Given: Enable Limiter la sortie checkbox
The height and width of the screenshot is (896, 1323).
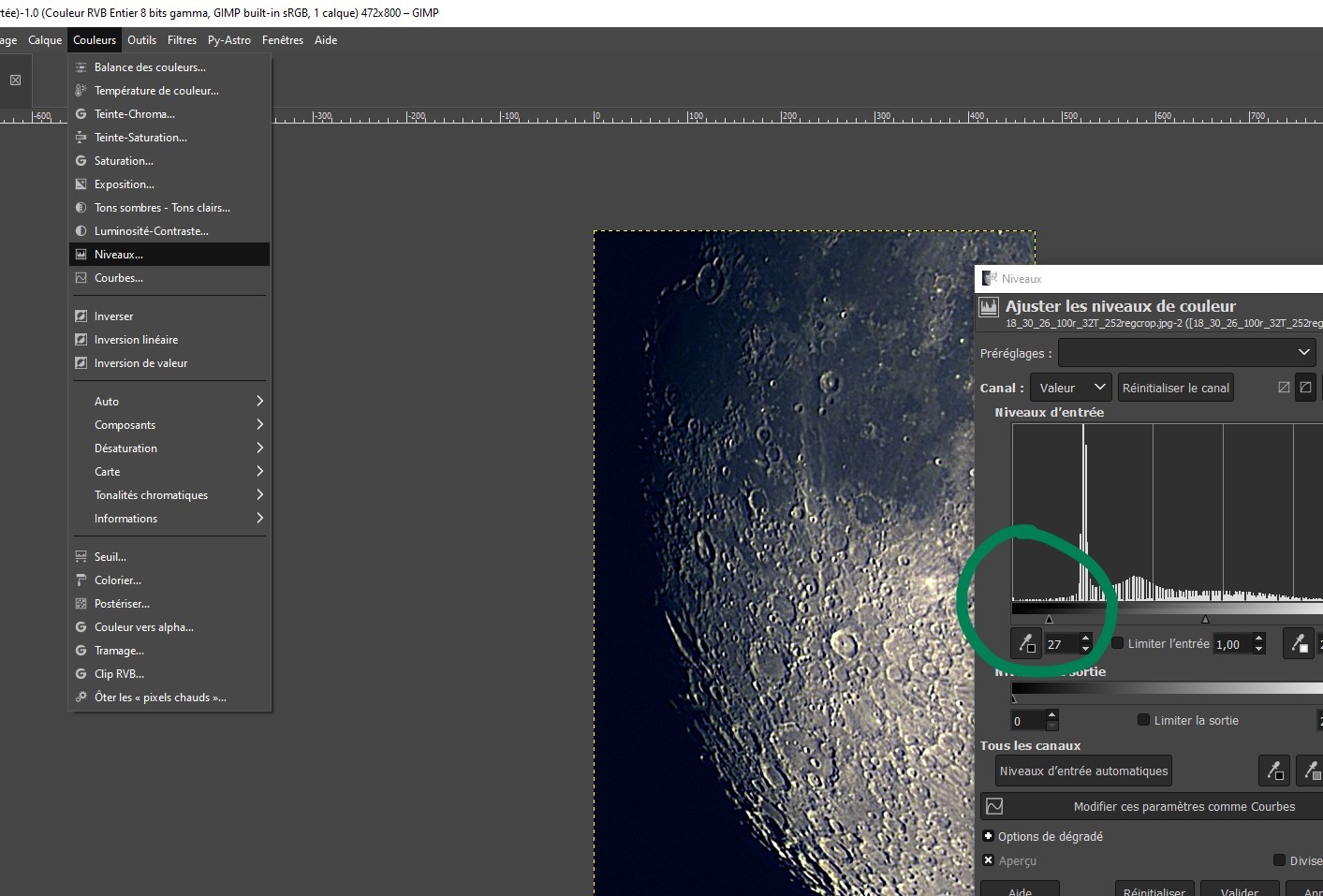Looking at the screenshot, I should coord(1143,720).
